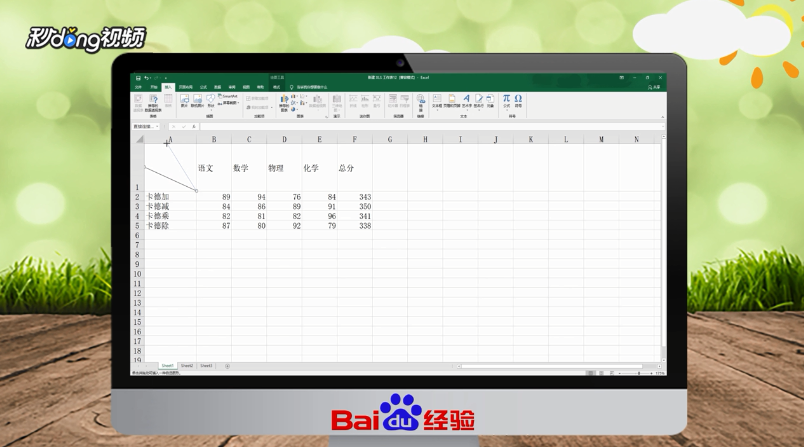Customize Quick Access Toolbar dropdown
Viewport: 804px width, 447px height.
coord(165,78)
